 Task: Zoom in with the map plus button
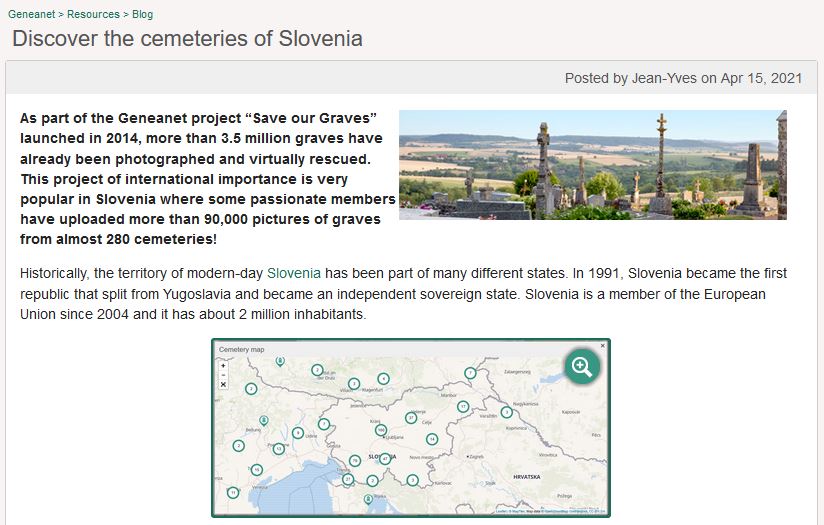pos(223,365)
